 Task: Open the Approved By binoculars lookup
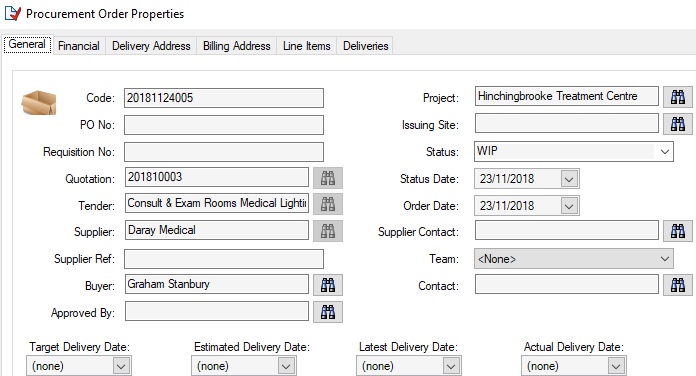click(328, 312)
